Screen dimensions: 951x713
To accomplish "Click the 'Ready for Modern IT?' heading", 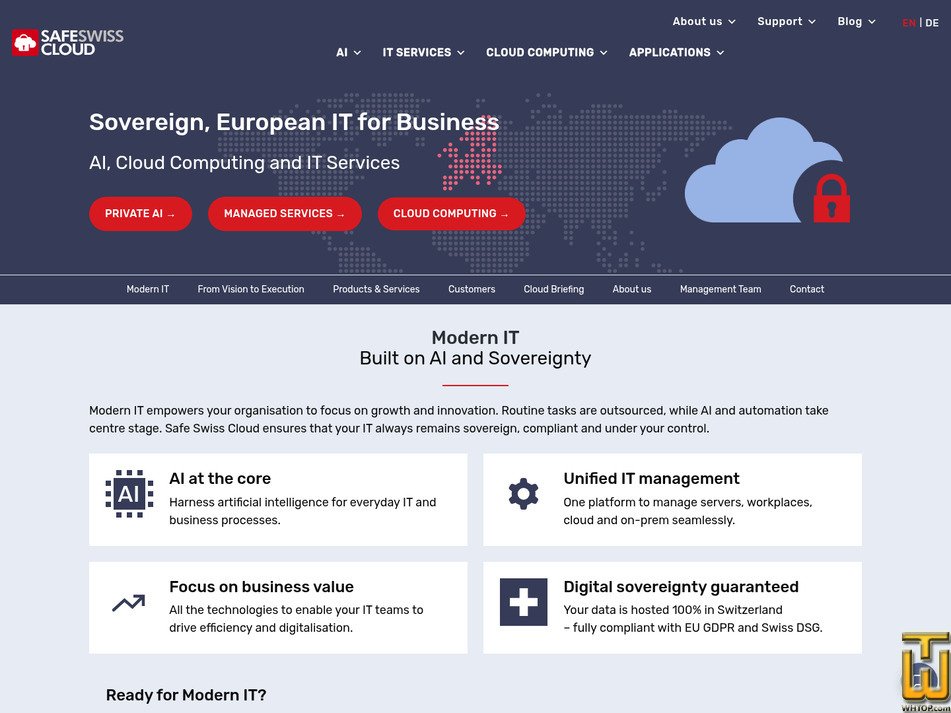I will tap(186, 694).
